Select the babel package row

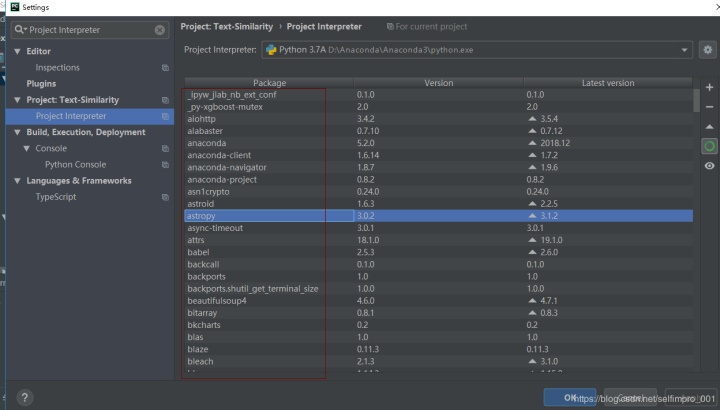pyautogui.click(x=439, y=252)
